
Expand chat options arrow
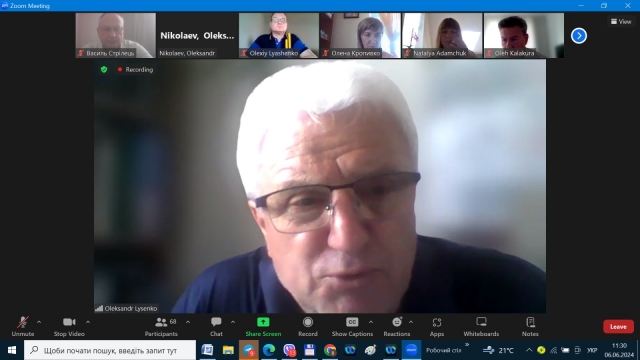pyautogui.click(x=233, y=322)
